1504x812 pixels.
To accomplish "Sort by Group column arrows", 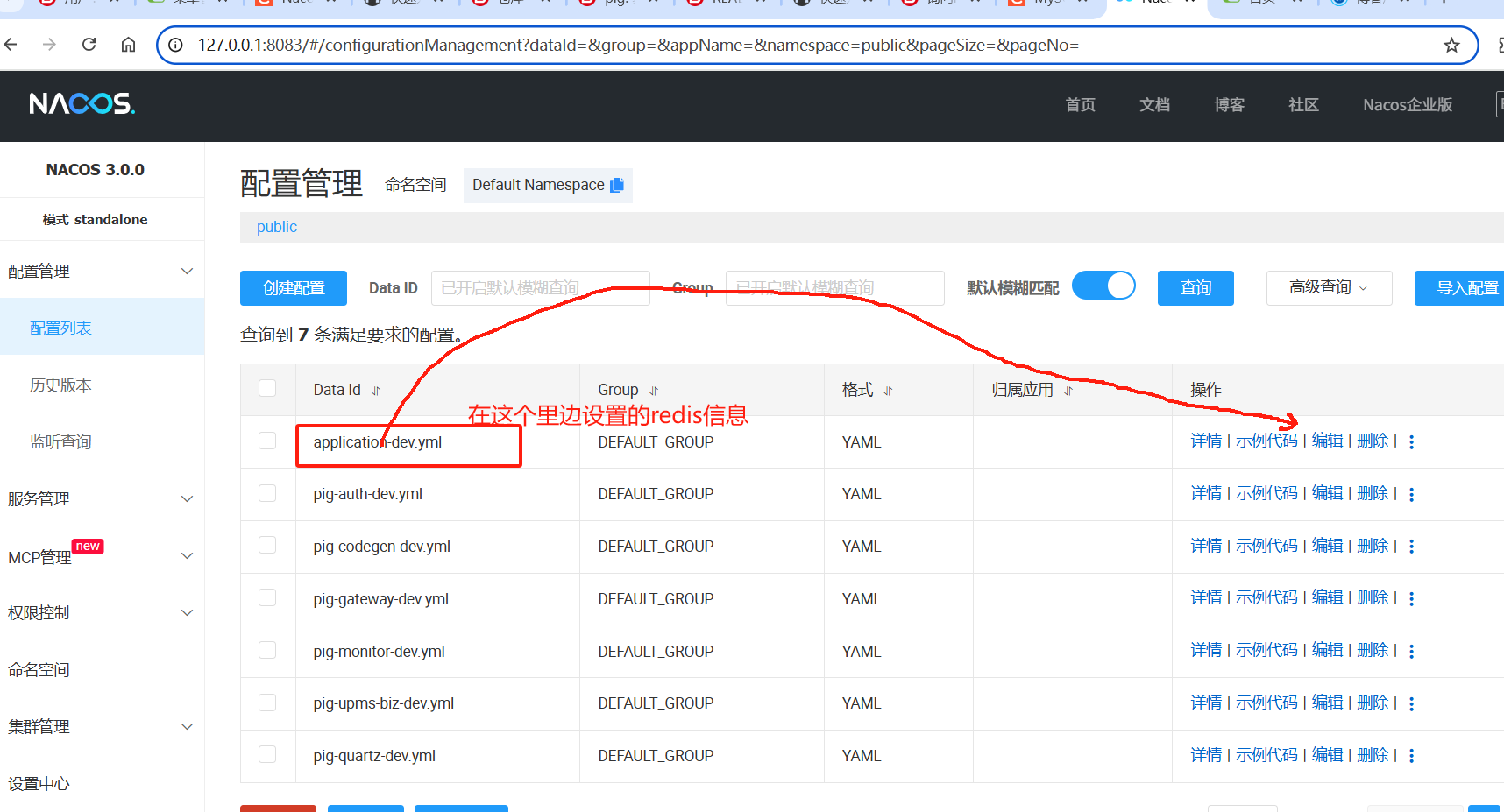I will coord(654,391).
